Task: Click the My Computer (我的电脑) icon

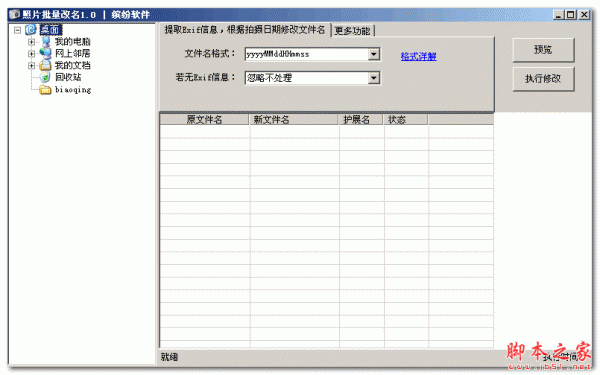Action: [x=46, y=41]
